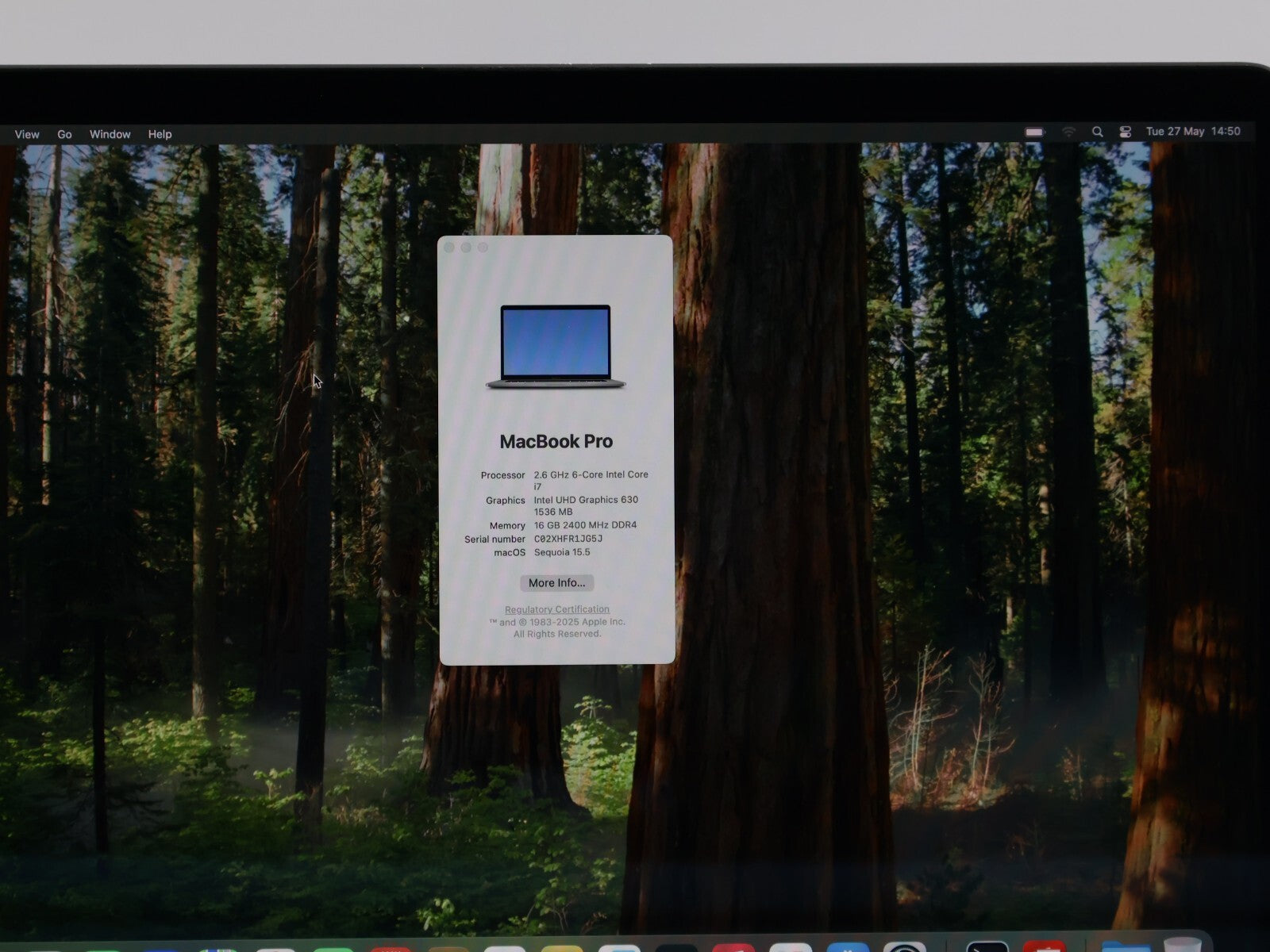Open Control Center toggles icon

click(1125, 132)
